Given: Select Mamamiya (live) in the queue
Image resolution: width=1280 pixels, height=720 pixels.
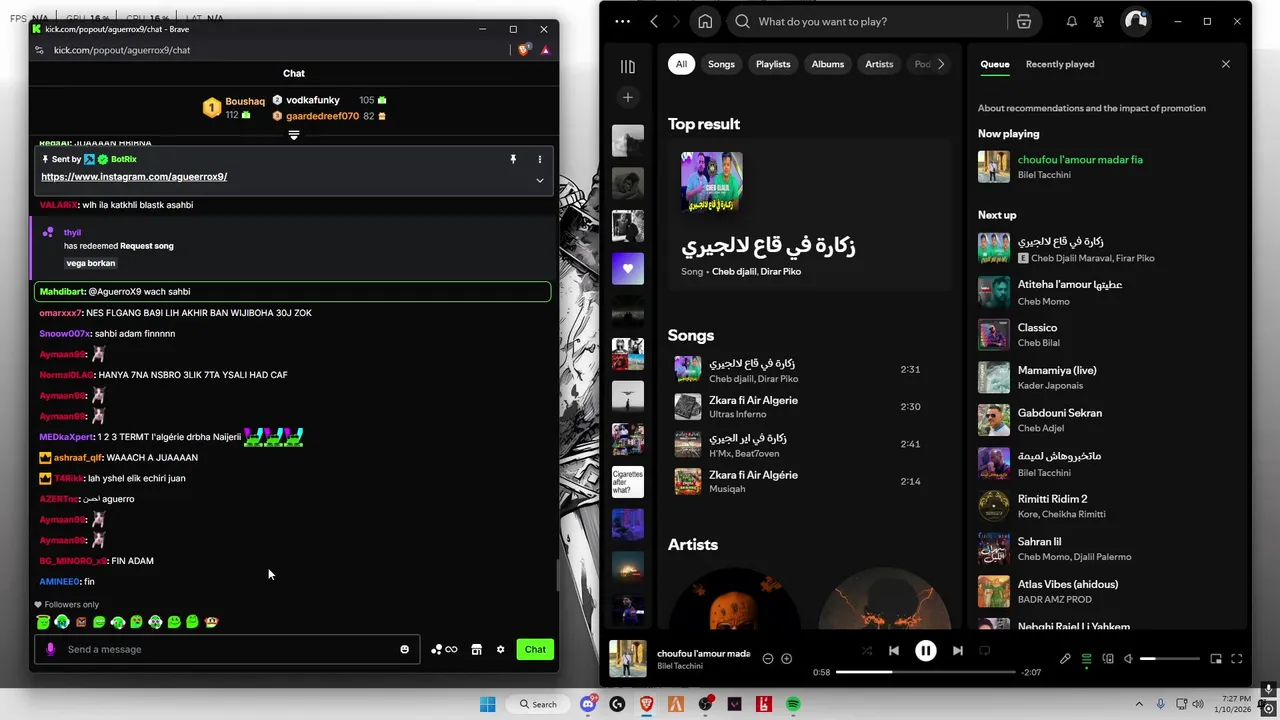Looking at the screenshot, I should point(1105,377).
